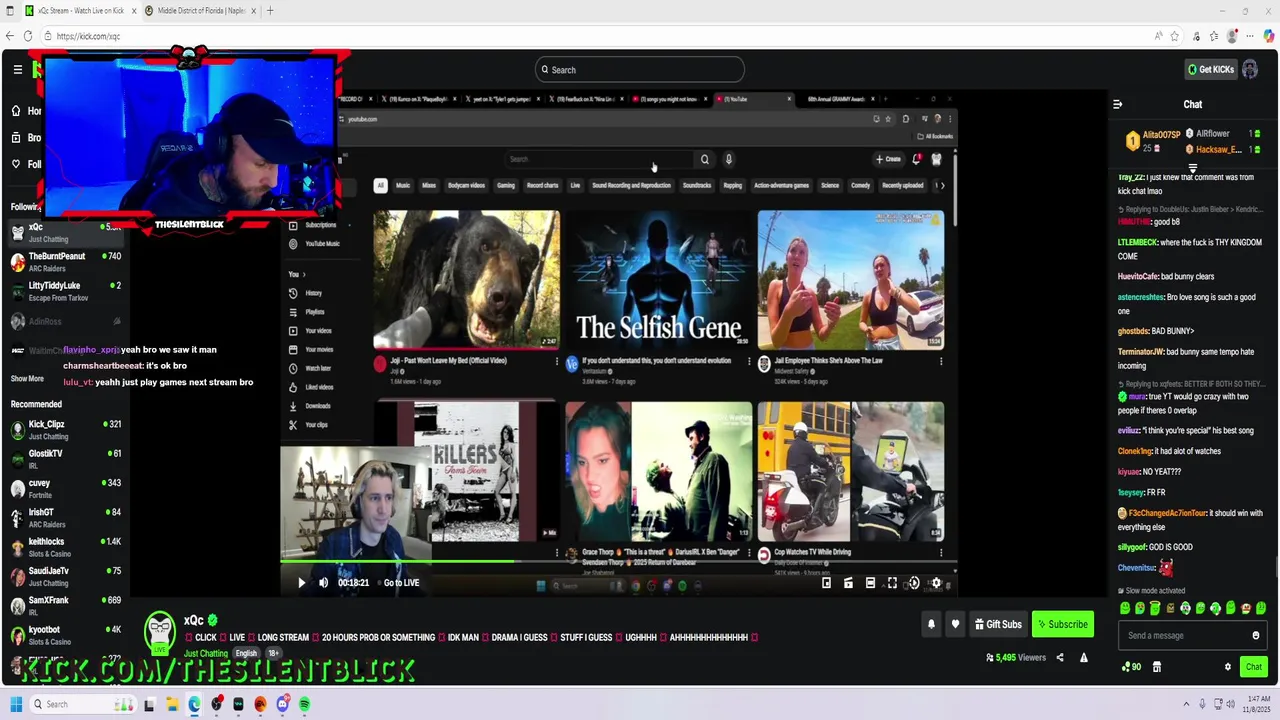Open the hamburger menu on Kick
1280x720 pixels.
(x=17, y=69)
